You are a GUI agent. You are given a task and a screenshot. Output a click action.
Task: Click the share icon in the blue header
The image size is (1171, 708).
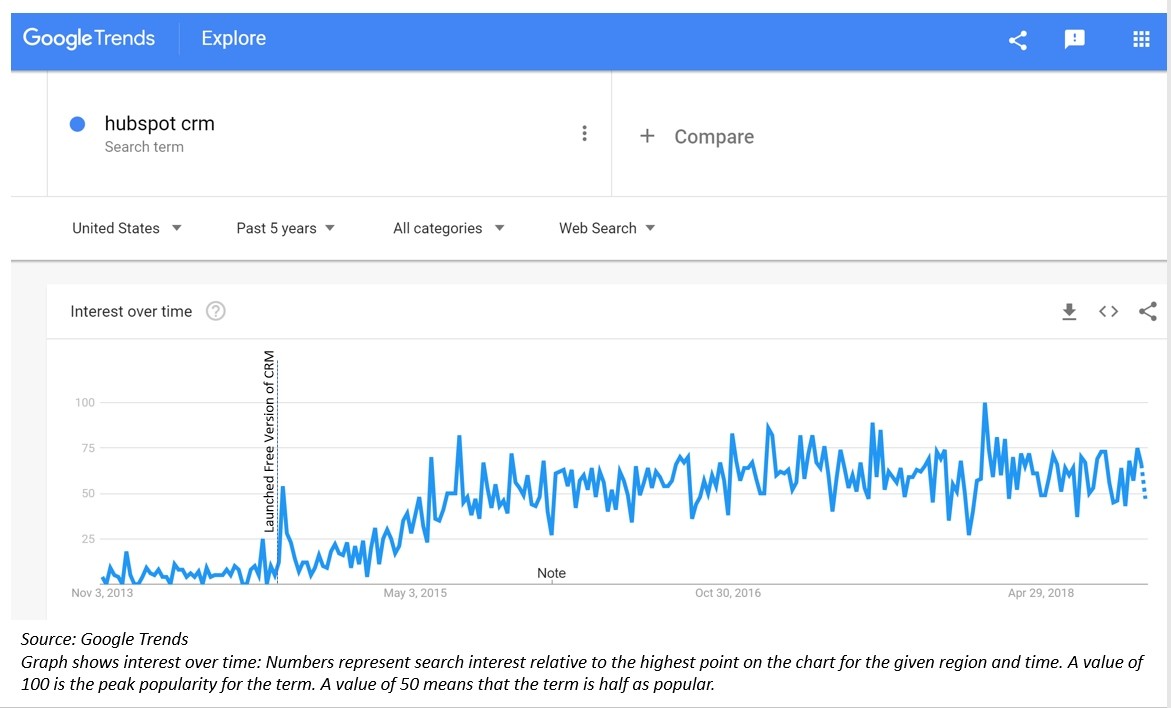coord(1018,40)
